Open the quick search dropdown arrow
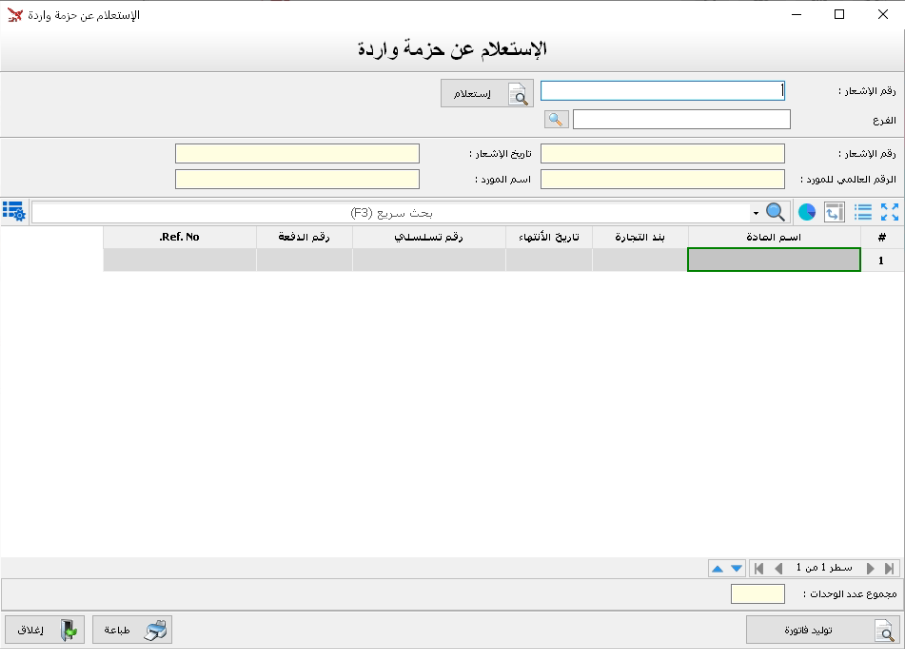This screenshot has height=649, width=905. point(755,213)
